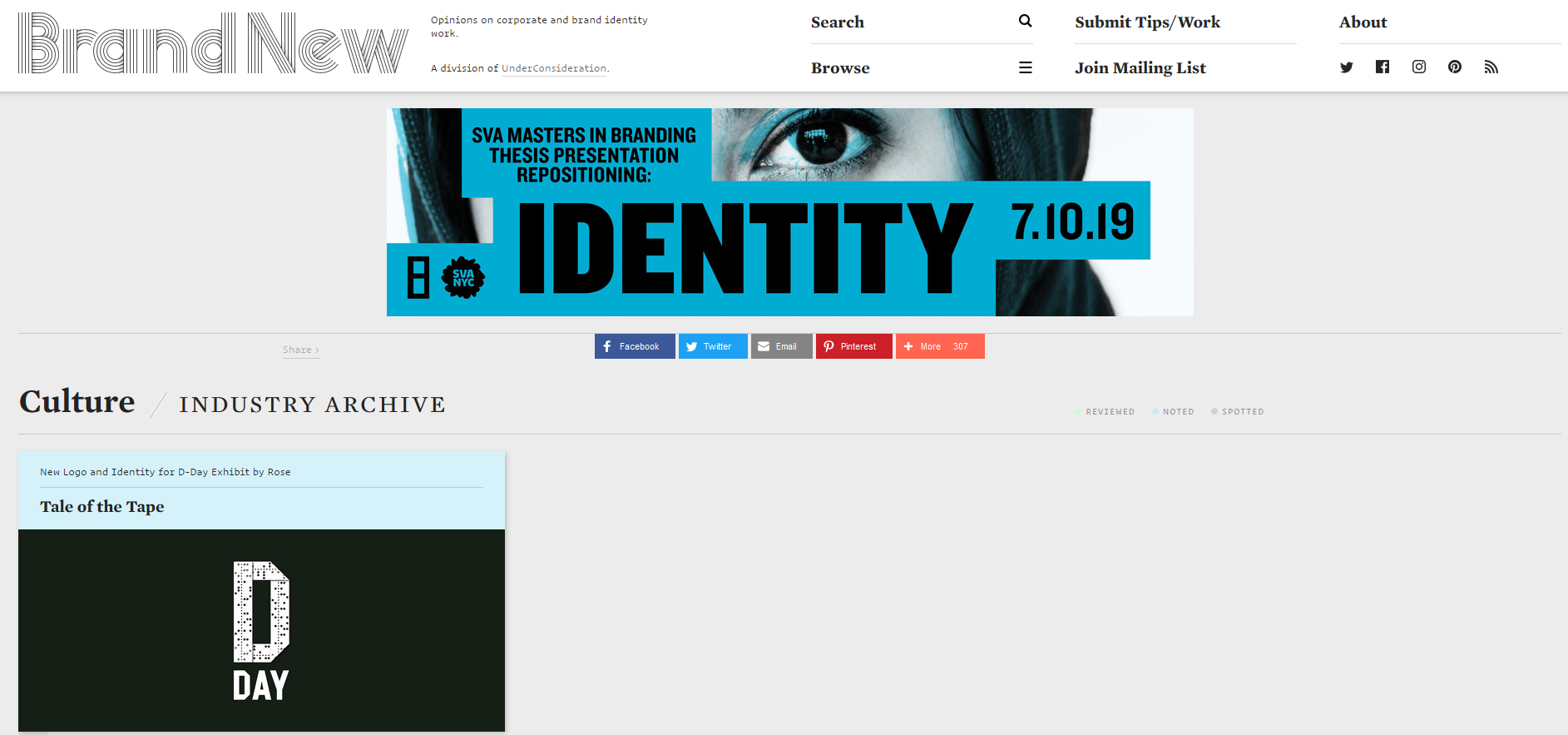Expand the Browse menu
Viewport: 1568px width, 735px height.
click(840, 68)
